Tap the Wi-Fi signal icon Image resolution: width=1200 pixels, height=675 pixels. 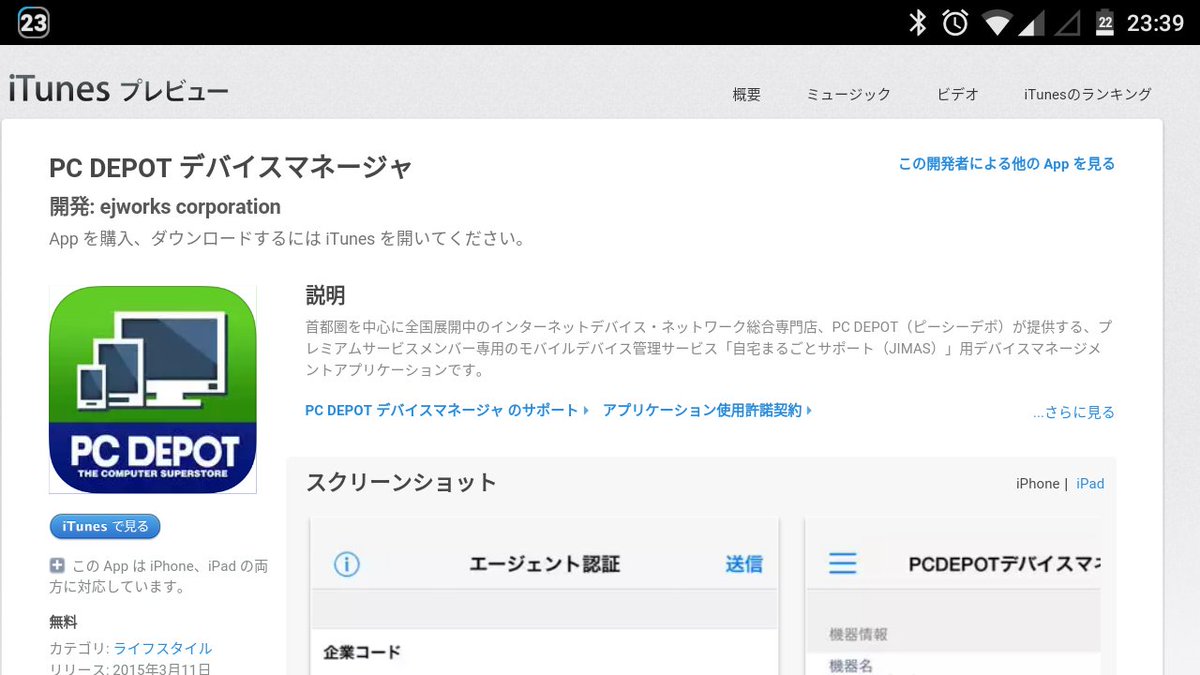pos(998,22)
